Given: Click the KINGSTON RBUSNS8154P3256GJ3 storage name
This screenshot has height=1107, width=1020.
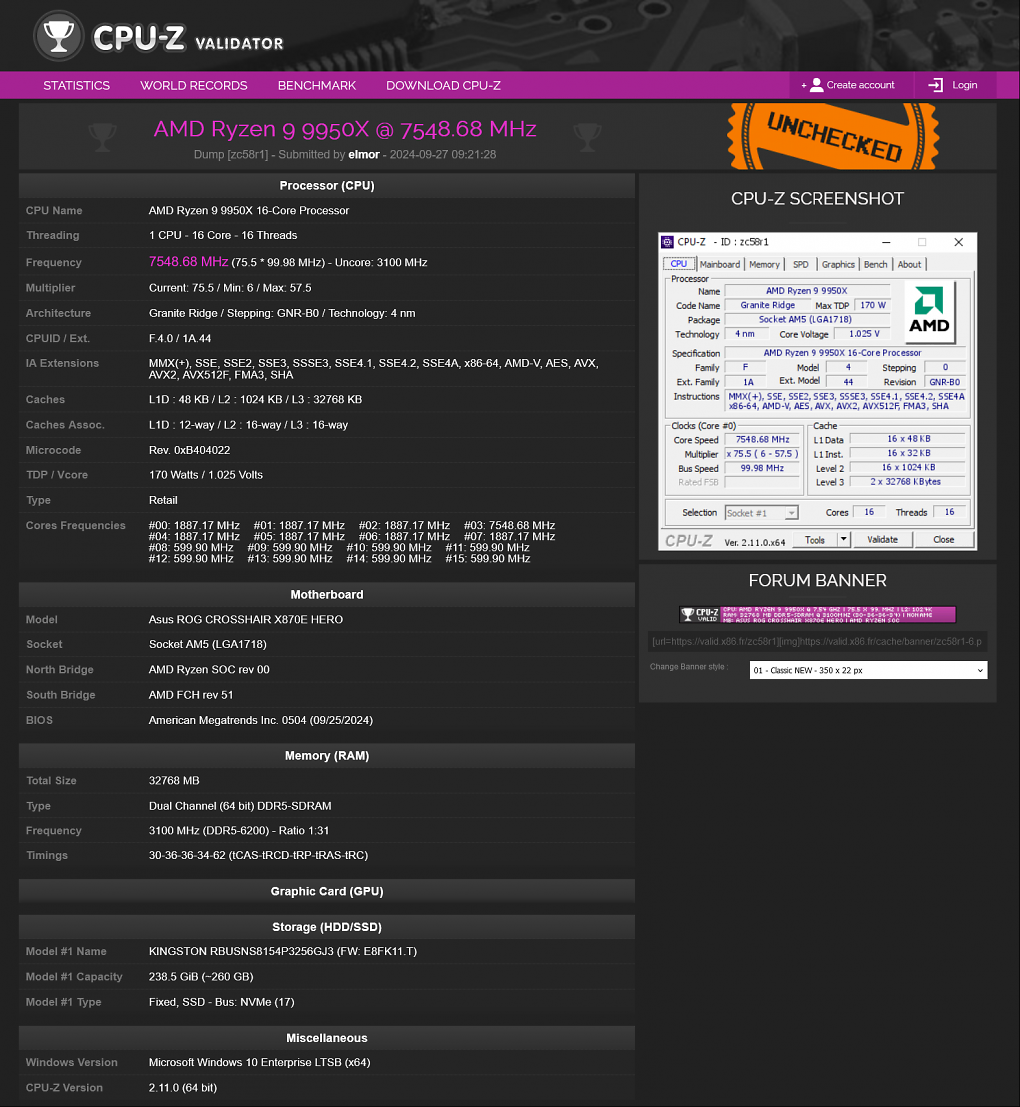Looking at the screenshot, I should pos(282,951).
